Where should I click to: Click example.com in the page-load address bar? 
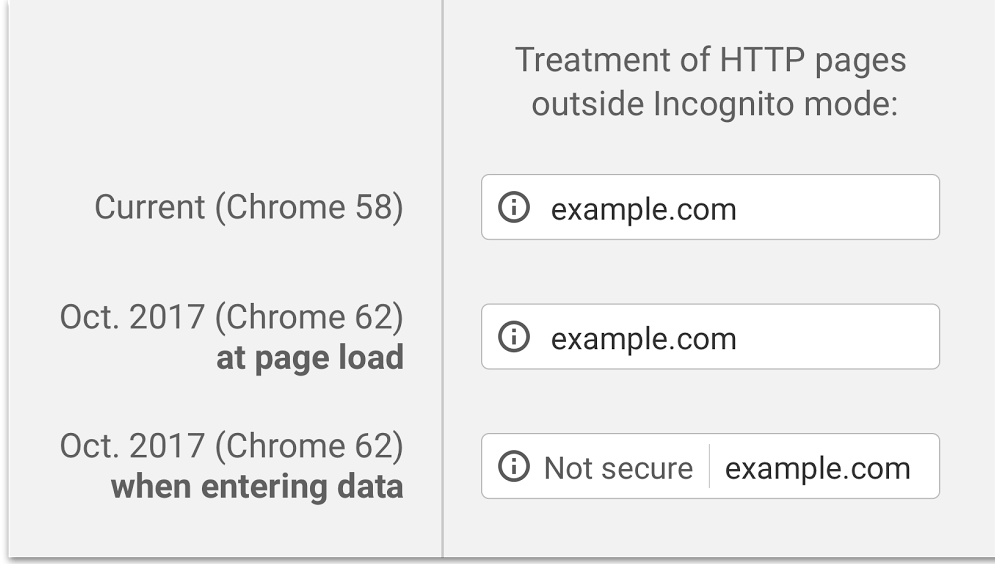tap(643, 339)
